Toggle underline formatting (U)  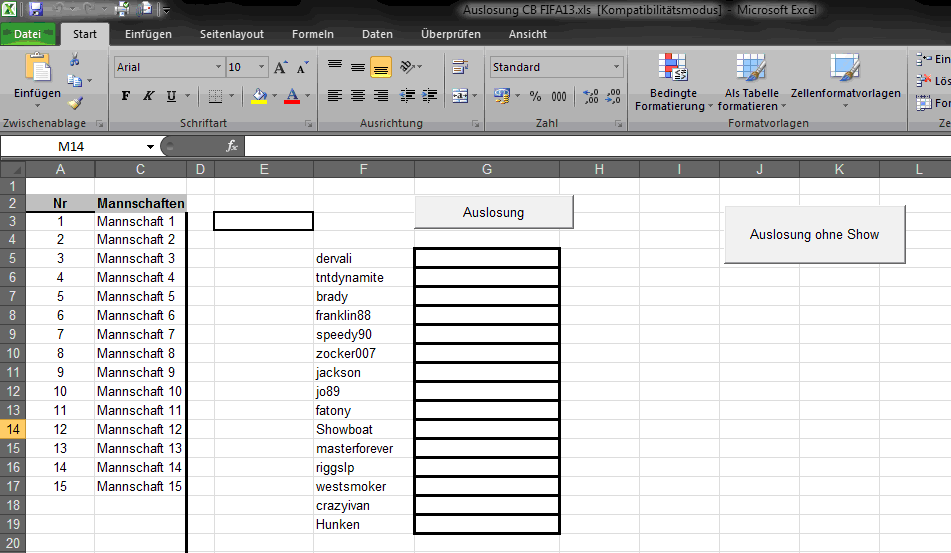(x=171, y=96)
